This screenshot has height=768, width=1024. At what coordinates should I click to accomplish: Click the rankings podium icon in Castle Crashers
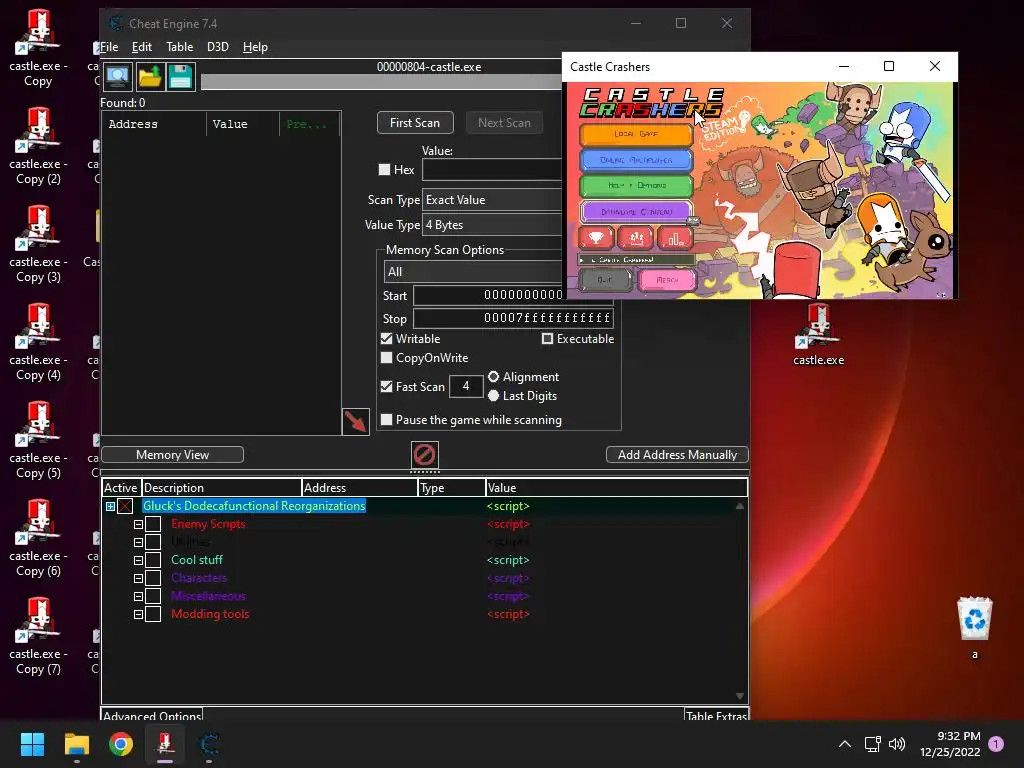point(635,238)
